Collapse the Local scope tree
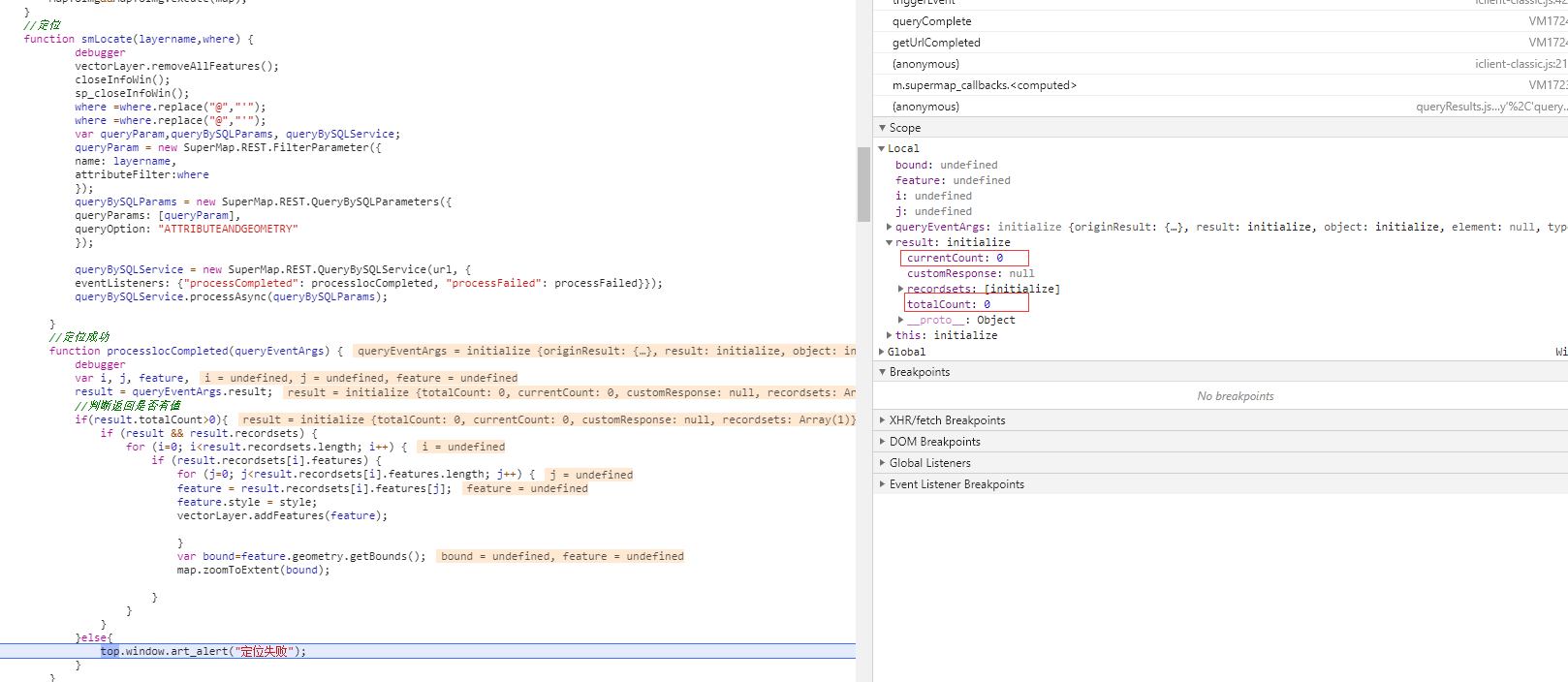 tap(882, 148)
